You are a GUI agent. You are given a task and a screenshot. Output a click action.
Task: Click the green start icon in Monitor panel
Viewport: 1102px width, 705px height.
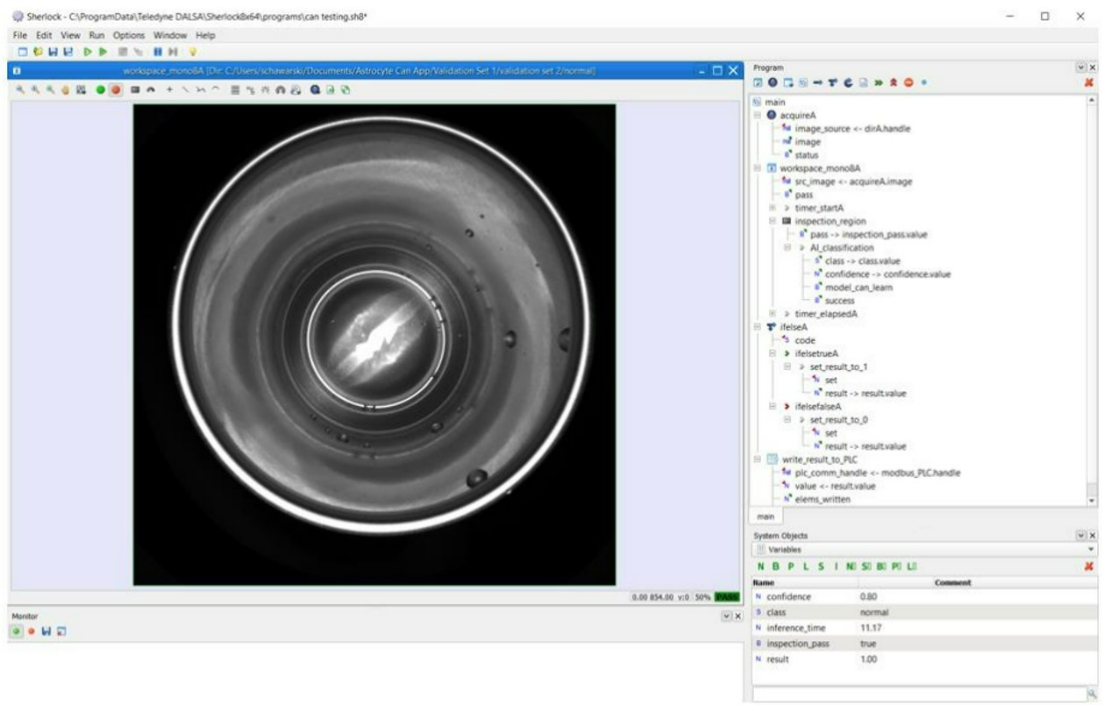pyautogui.click(x=16, y=631)
